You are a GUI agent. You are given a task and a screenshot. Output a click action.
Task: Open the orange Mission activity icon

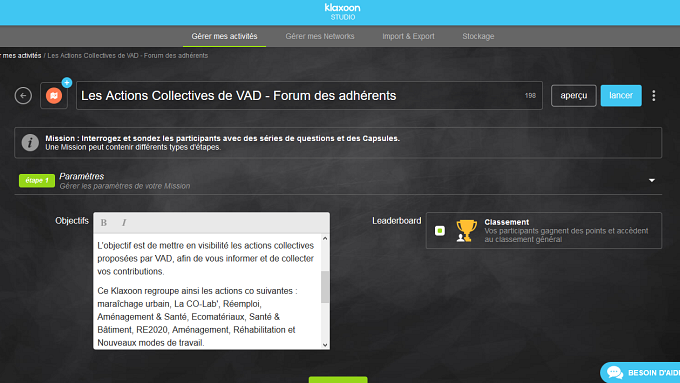(x=54, y=95)
